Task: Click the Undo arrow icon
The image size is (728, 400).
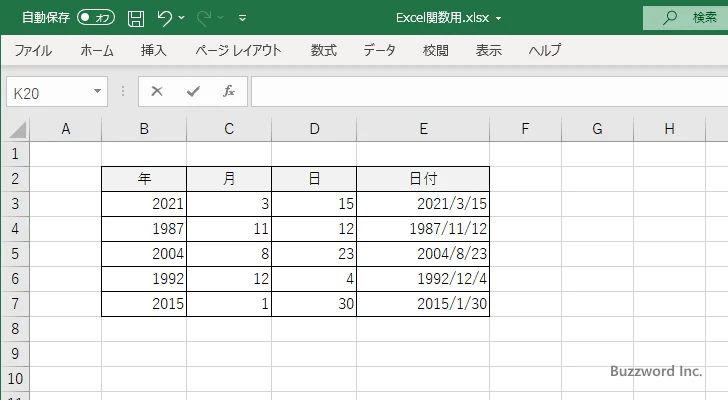Action: pyautogui.click(x=164, y=18)
